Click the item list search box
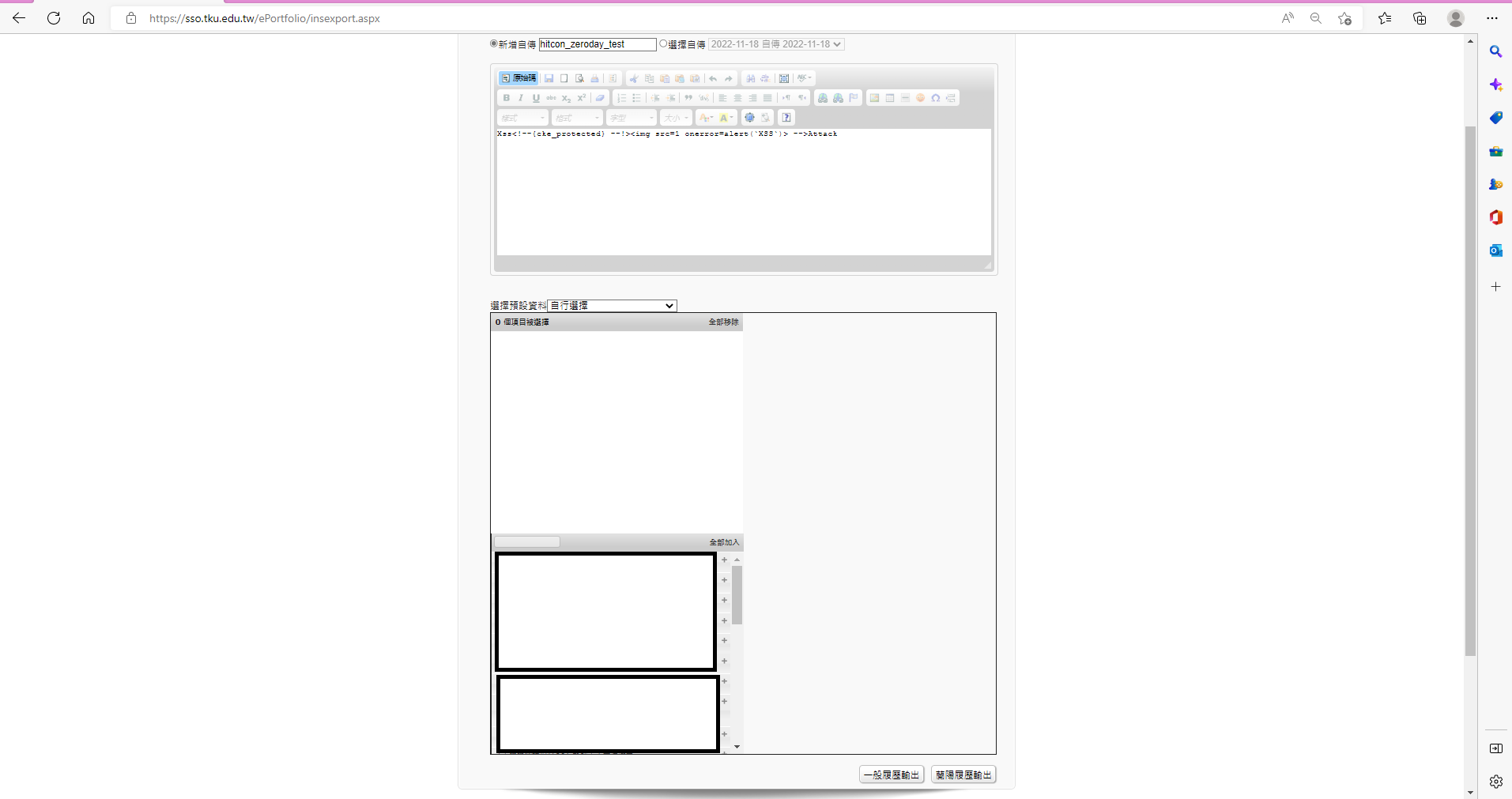The height and width of the screenshot is (799, 1512). click(527, 542)
